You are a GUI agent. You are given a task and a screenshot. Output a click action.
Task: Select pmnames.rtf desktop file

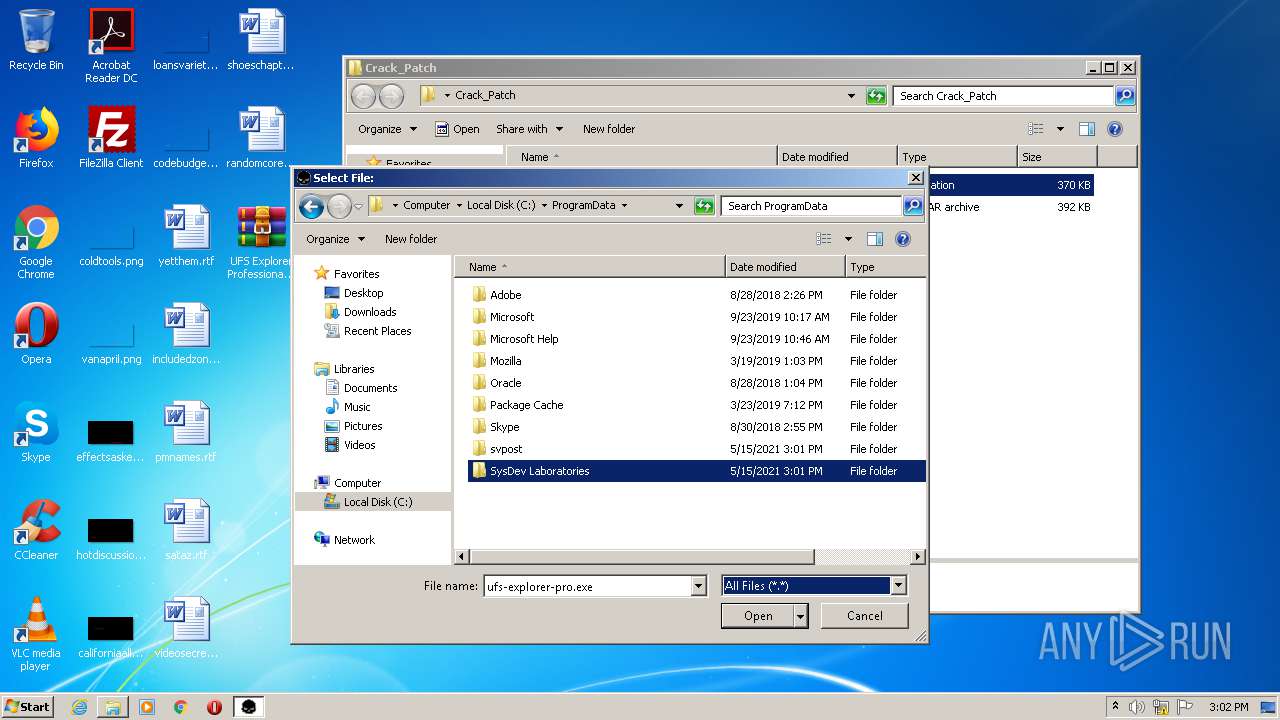[x=186, y=432]
